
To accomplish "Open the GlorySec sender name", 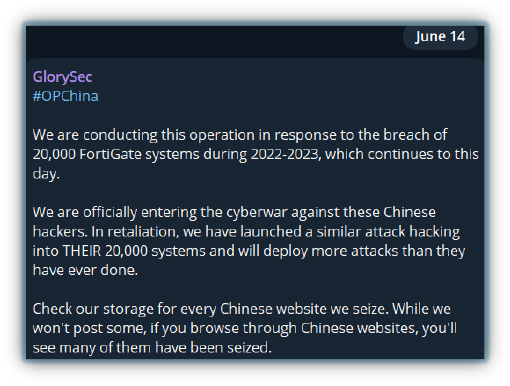I will tap(62, 77).
